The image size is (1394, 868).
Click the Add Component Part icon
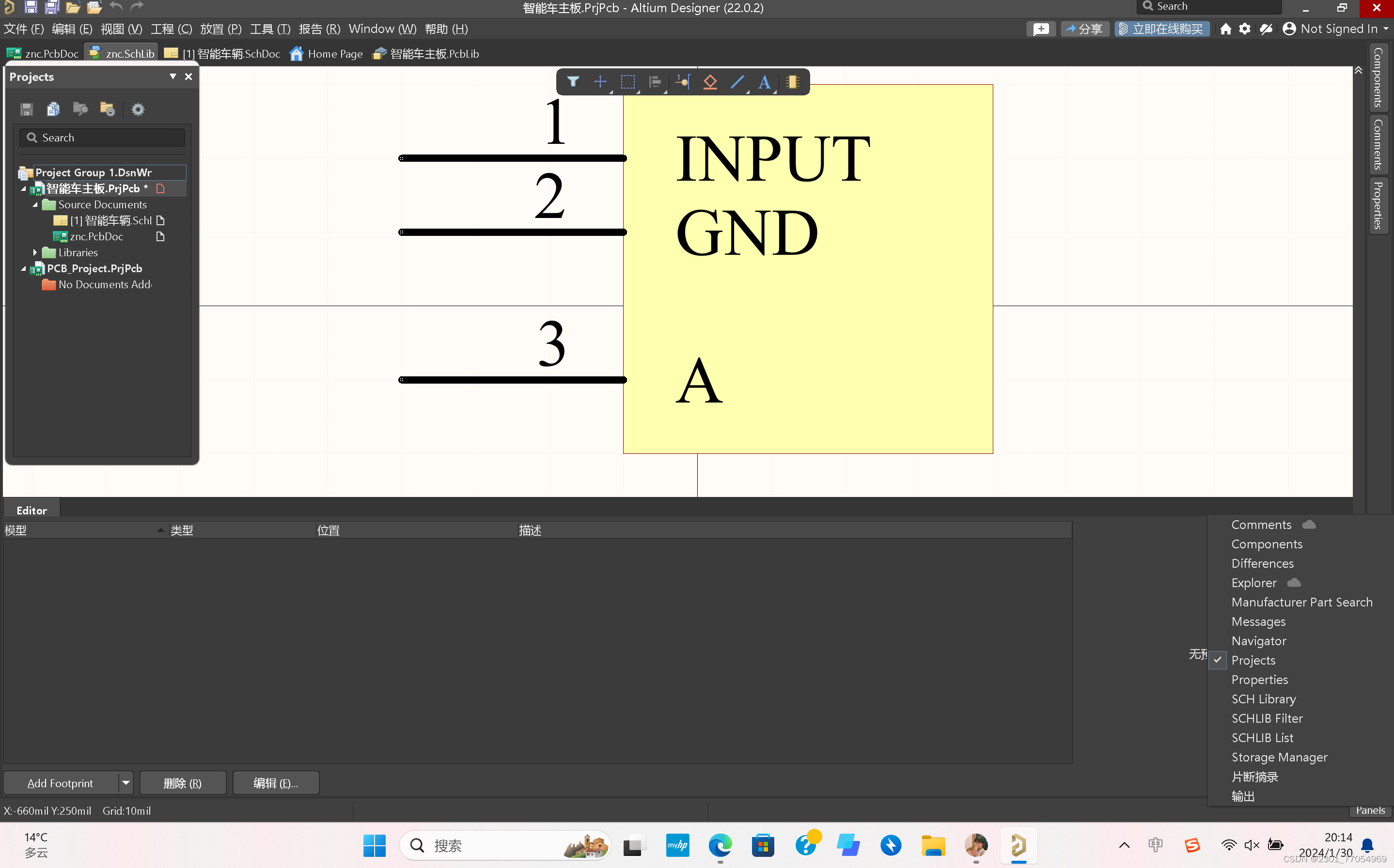(792, 82)
